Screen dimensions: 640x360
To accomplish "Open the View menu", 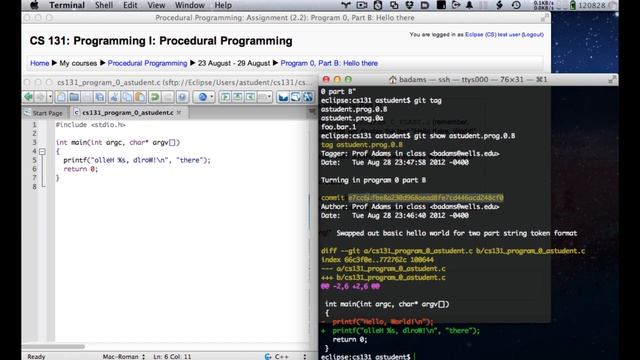I will 156,5.
